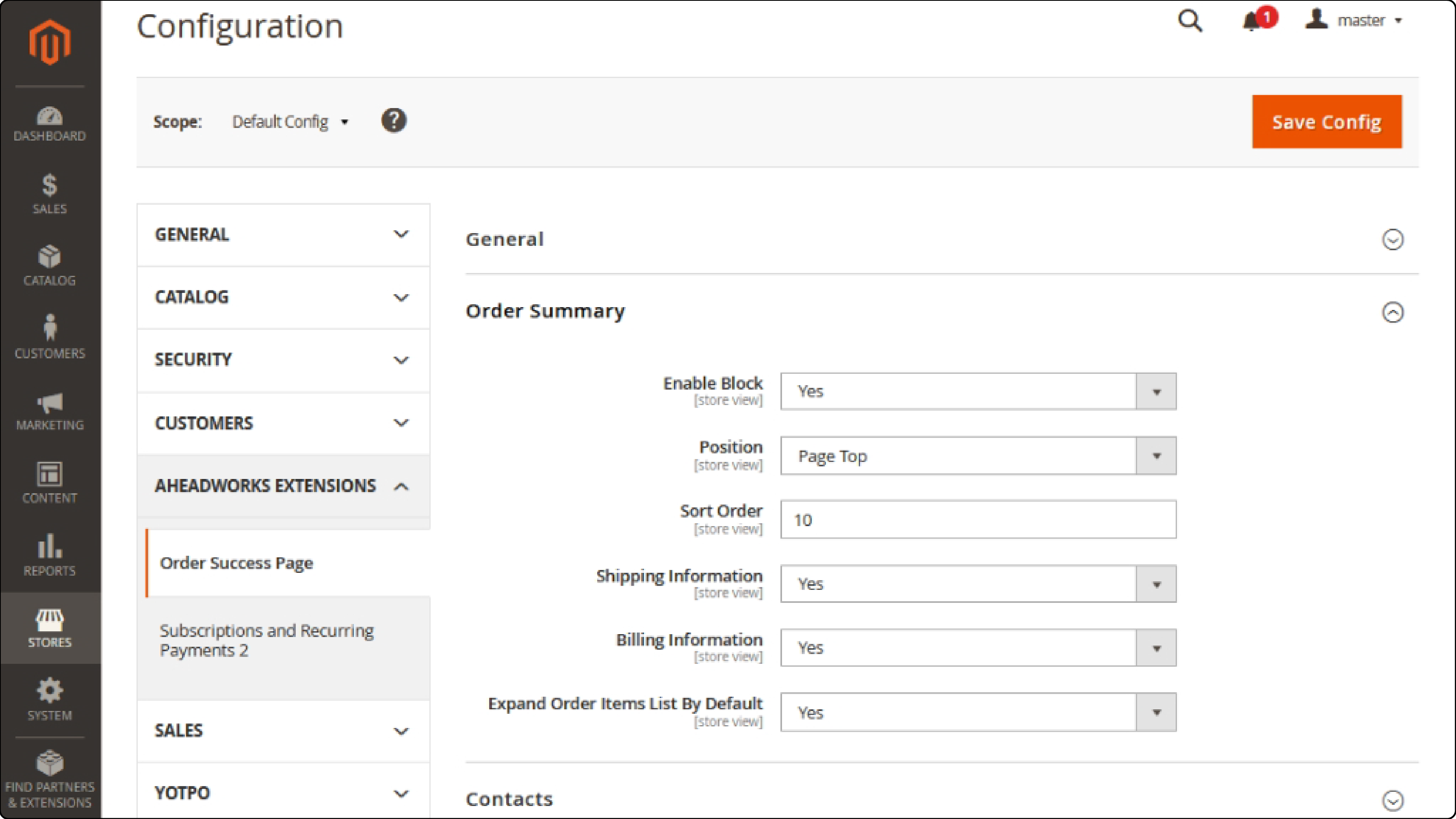This screenshot has height=819, width=1456.
Task: Open Expand Order Items List By Default dropdown
Action: (x=978, y=712)
